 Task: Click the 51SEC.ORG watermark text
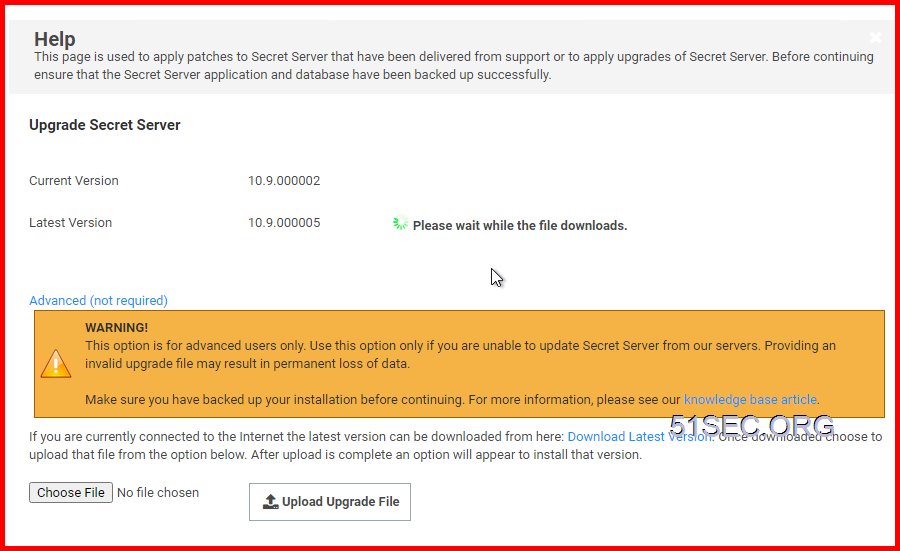pyautogui.click(x=751, y=426)
